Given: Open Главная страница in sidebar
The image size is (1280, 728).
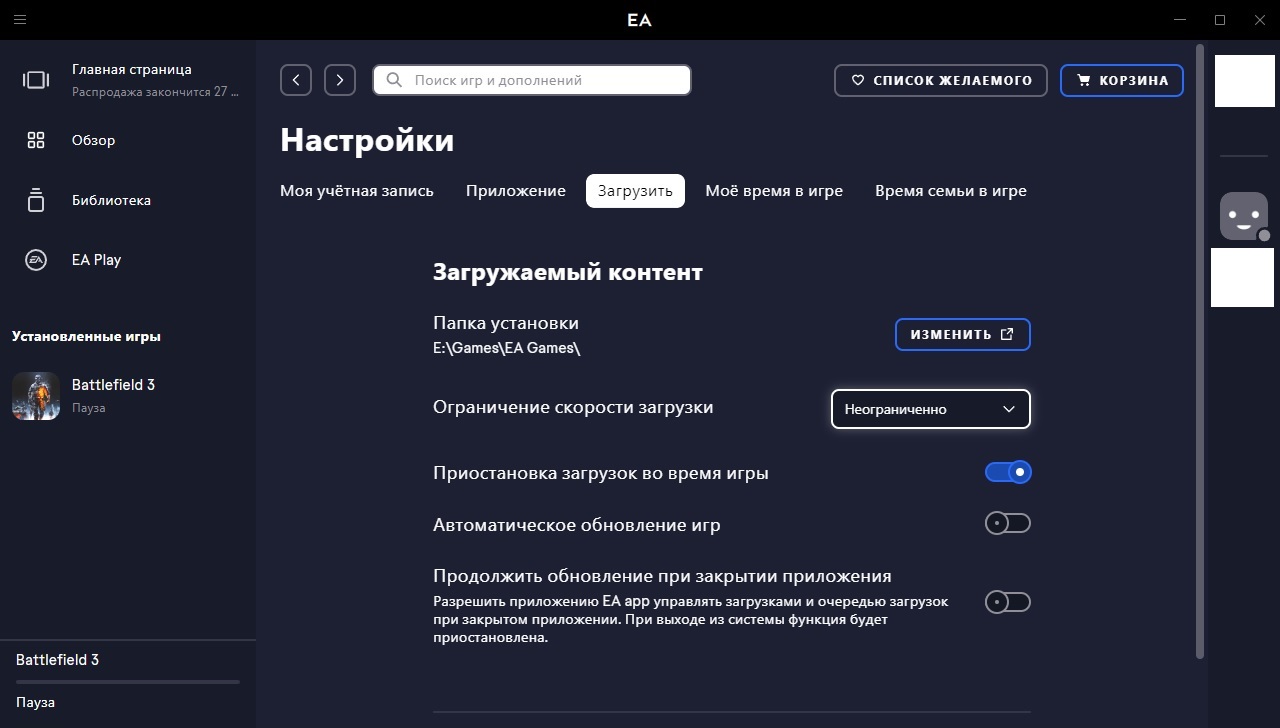Looking at the screenshot, I should point(128,80).
